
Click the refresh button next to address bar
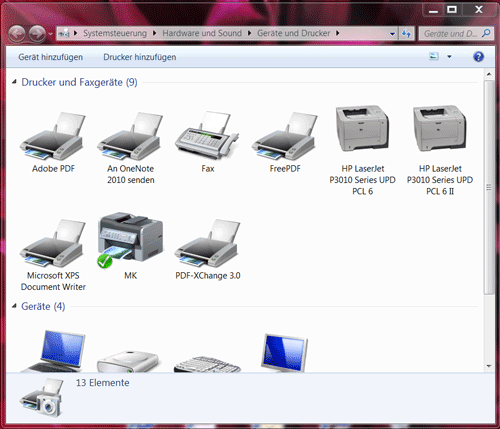[406, 33]
